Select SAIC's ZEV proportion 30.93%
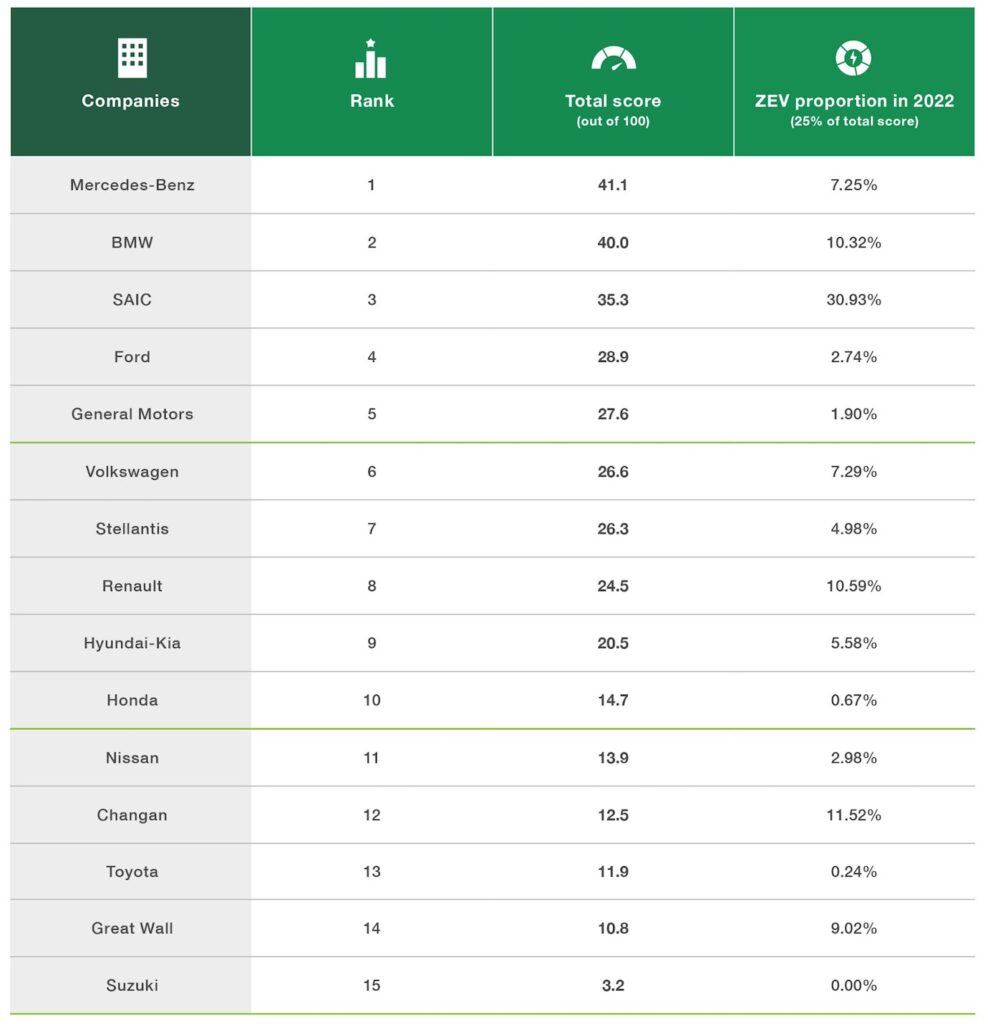Viewport: 988px width, 1024px height. [x=854, y=300]
